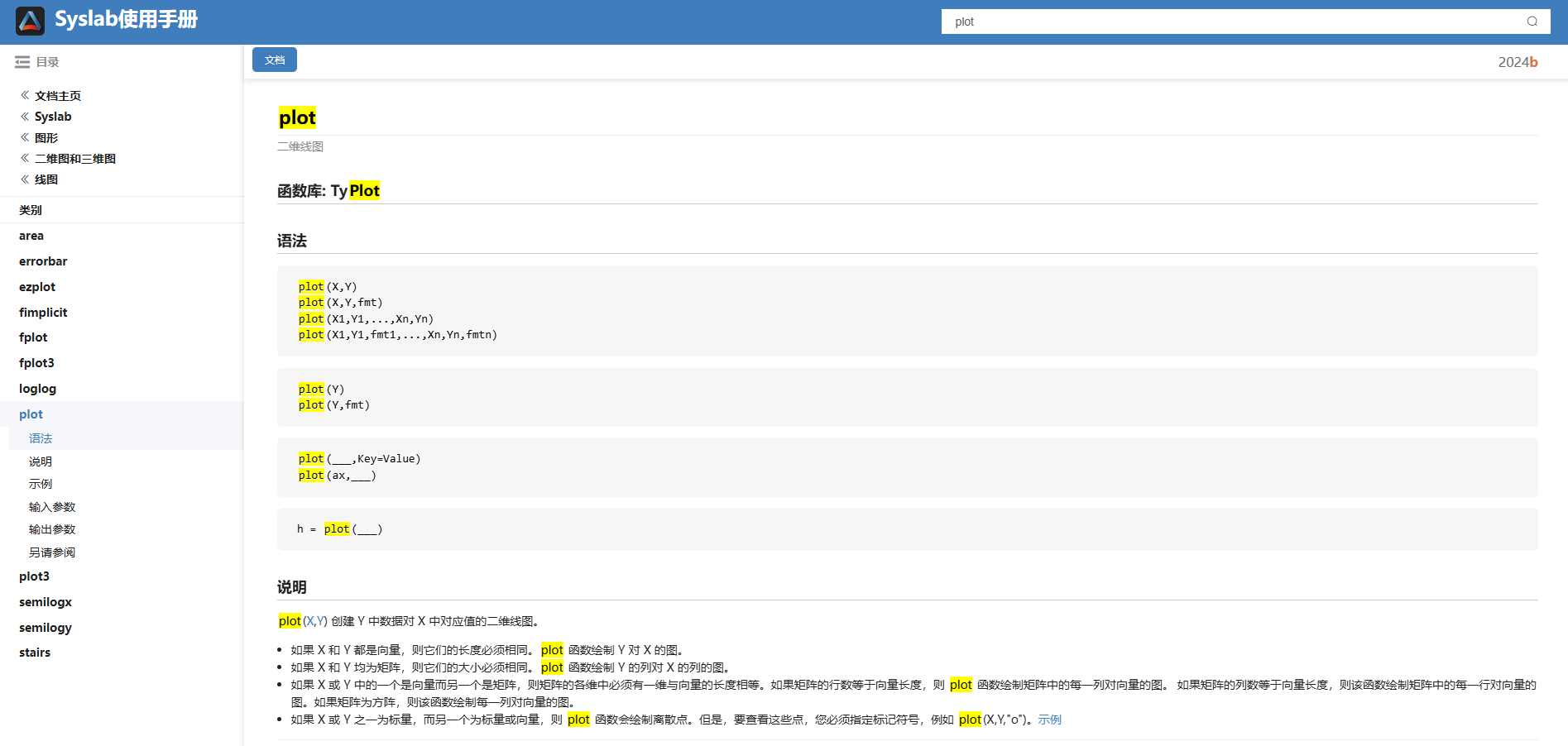Click the search magnifier icon
The width and height of the screenshot is (1568, 746).
coord(1532,22)
